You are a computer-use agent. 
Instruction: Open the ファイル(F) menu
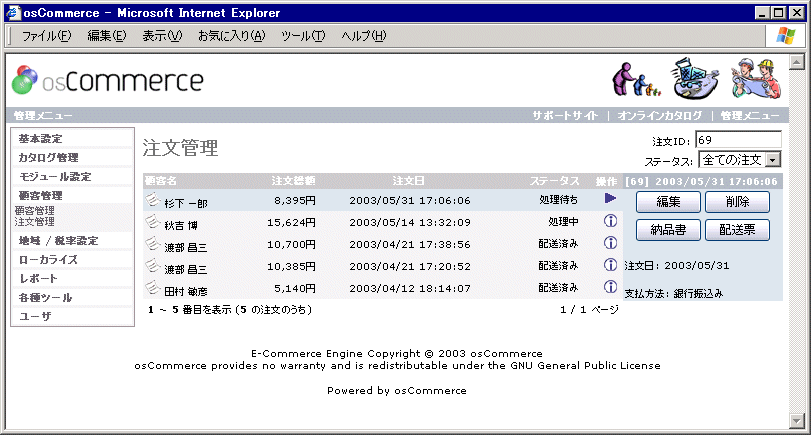pos(46,36)
